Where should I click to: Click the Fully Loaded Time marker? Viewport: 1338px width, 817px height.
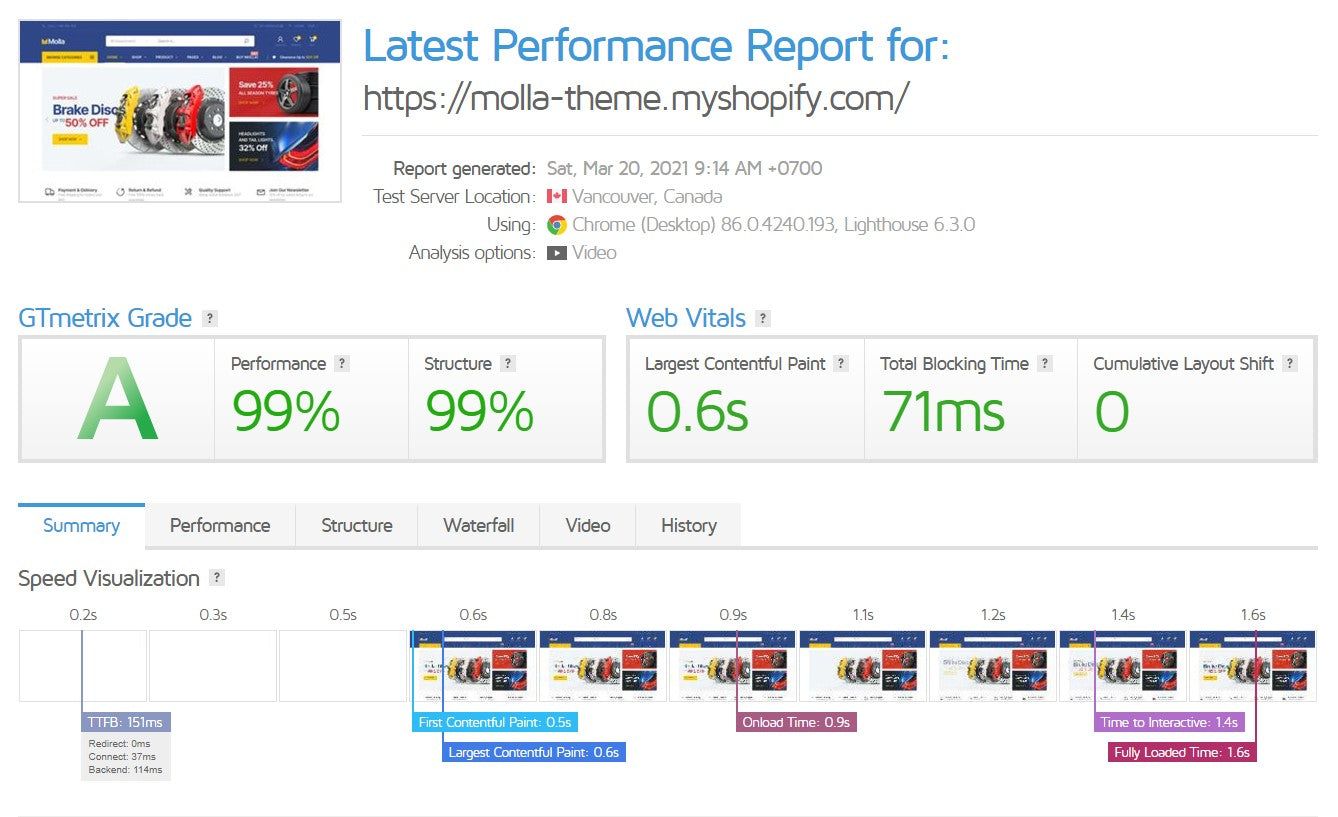click(x=1182, y=752)
